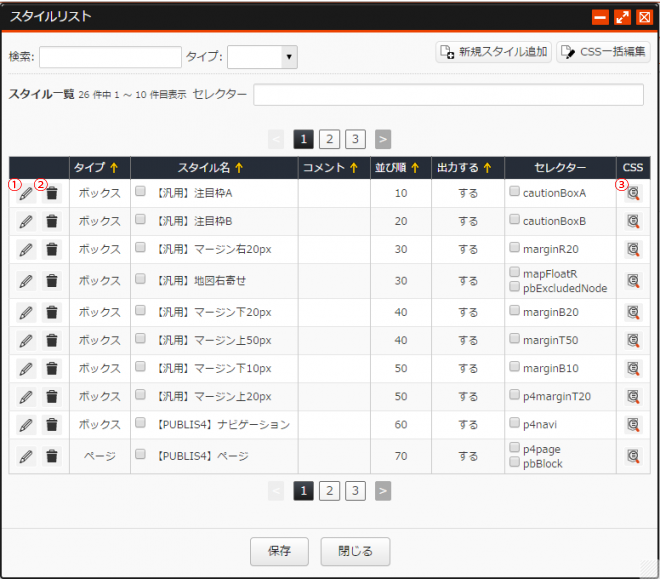Edit the 【PUBLIS4】ナビゲーション style
Viewport: 660px width, 579px height.
[26, 425]
